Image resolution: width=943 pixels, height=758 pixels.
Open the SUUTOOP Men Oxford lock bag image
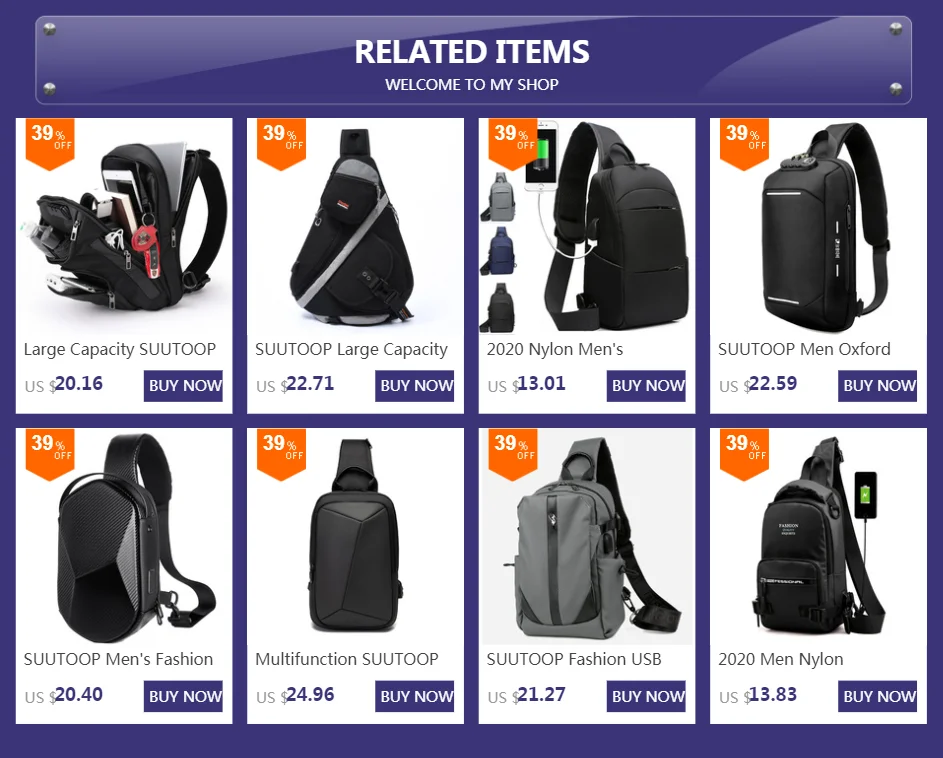pyautogui.click(x=819, y=226)
